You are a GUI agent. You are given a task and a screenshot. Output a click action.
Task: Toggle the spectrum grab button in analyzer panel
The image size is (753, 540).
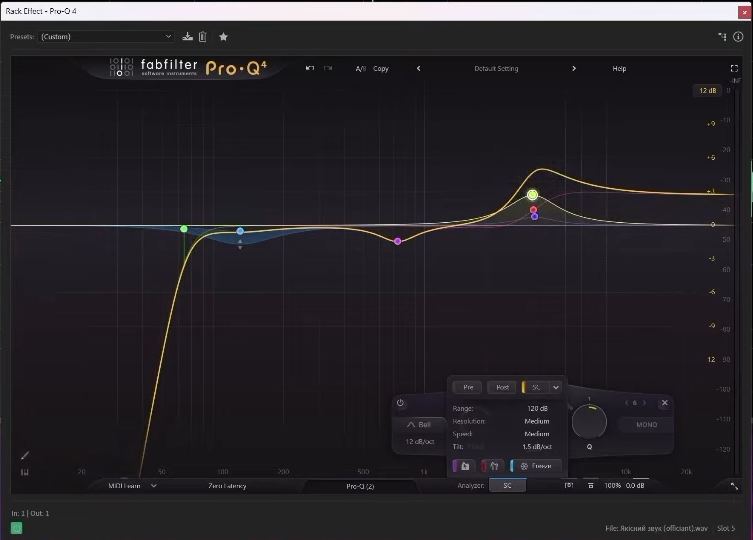[x=464, y=466]
